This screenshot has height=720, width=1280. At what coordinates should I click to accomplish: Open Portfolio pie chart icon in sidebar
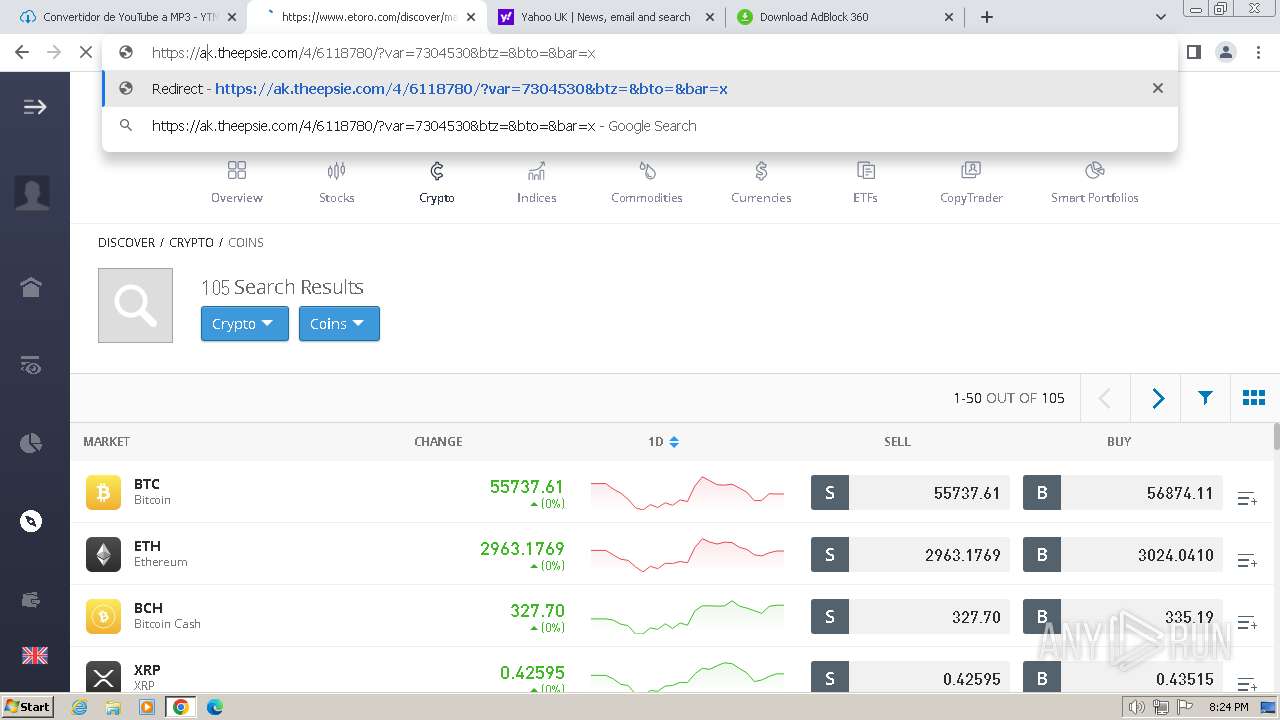(31, 443)
